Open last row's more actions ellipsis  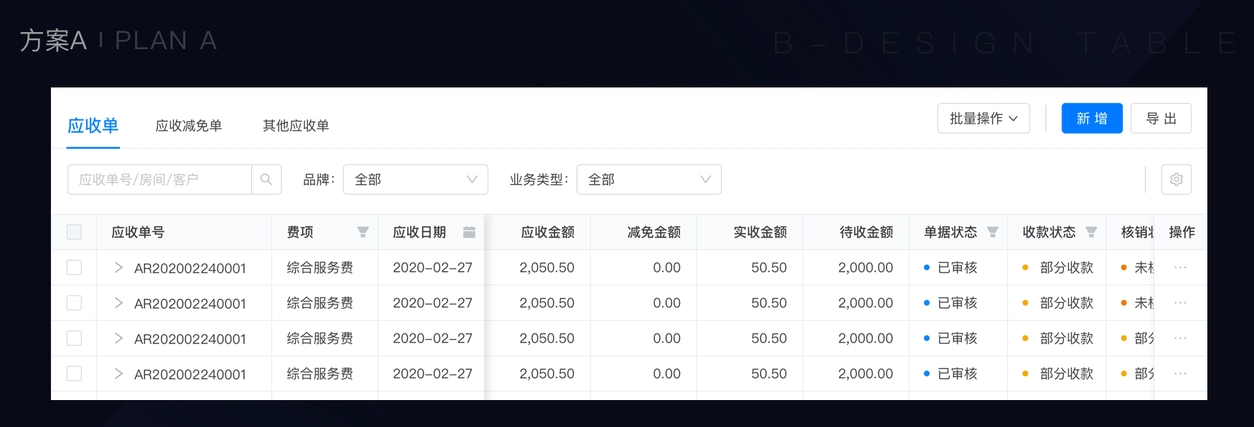click(1180, 374)
